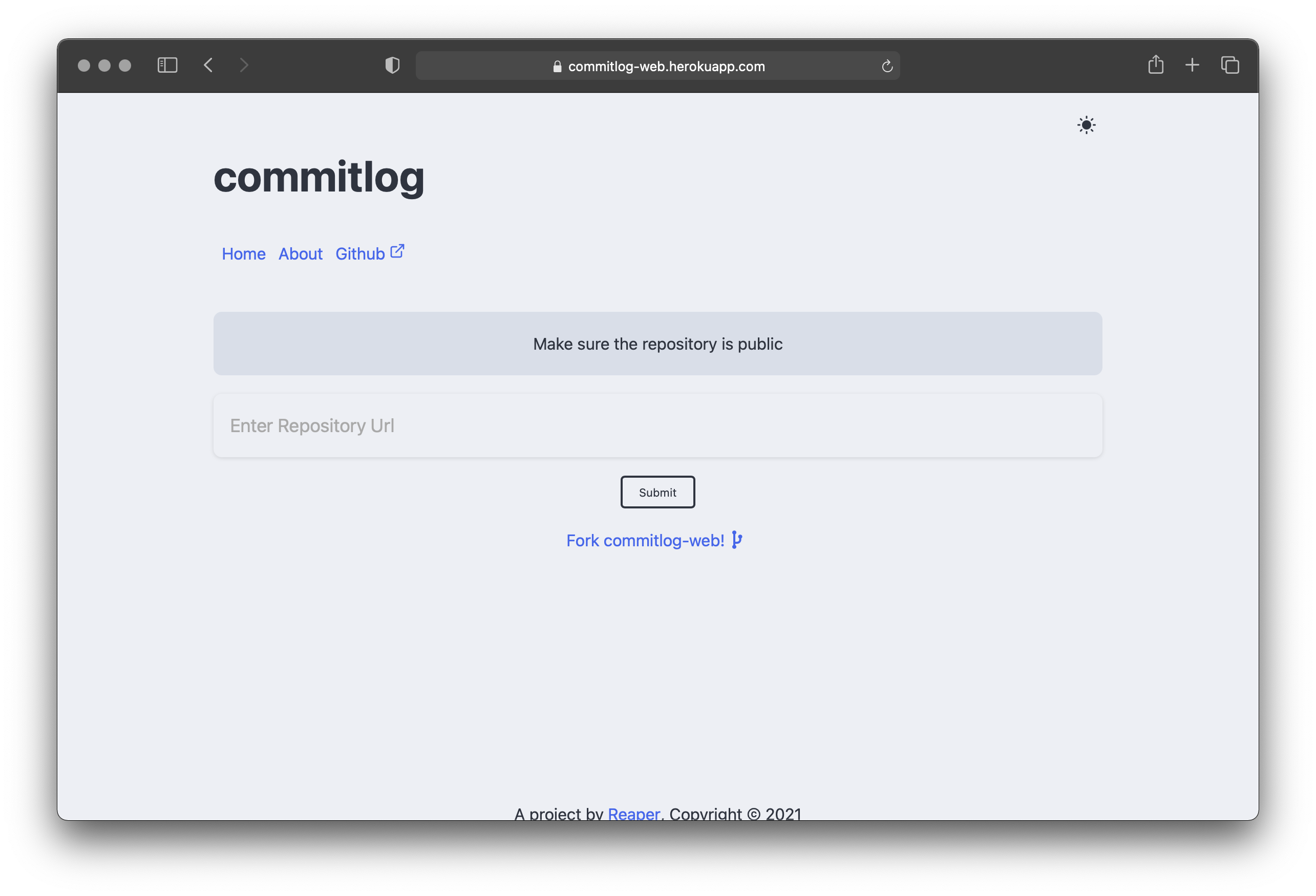The image size is (1316, 896).
Task: Click the commitlog heading
Action: point(319,177)
